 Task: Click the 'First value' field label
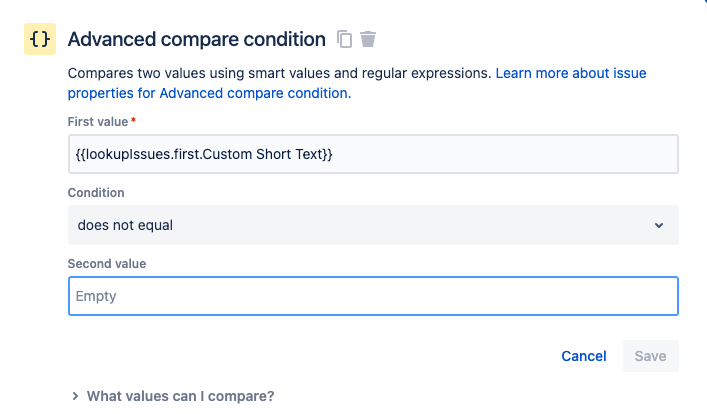pyautogui.click(x=98, y=122)
